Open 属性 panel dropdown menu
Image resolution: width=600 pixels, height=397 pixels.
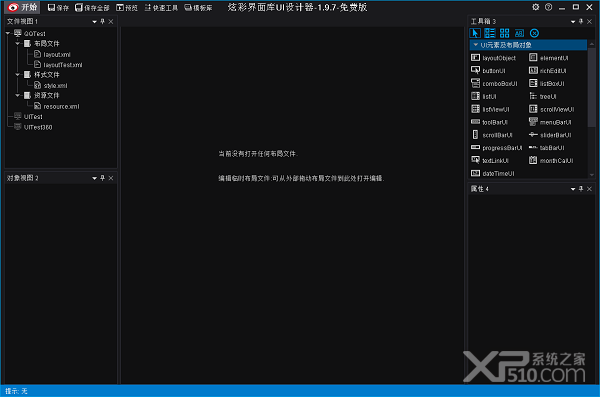(x=573, y=189)
